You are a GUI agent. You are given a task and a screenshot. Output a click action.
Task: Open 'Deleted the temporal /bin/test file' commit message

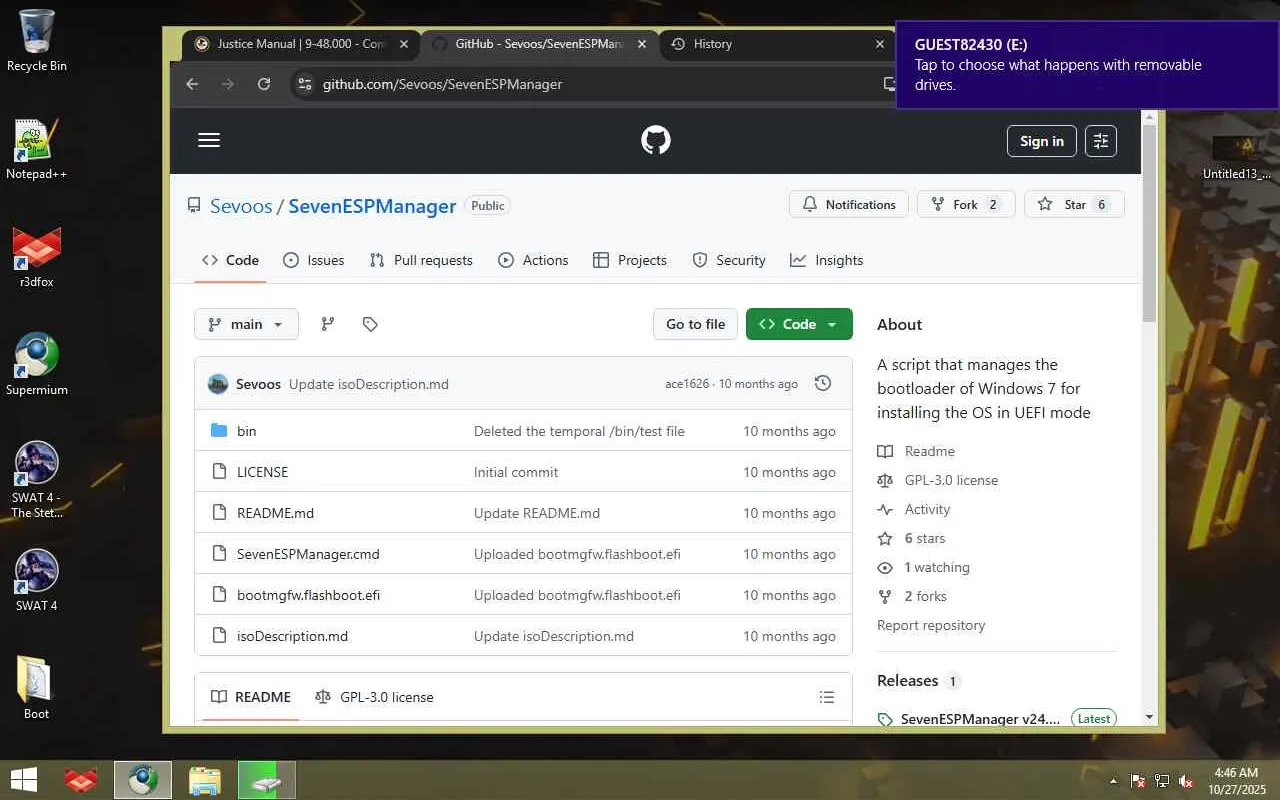(x=579, y=431)
